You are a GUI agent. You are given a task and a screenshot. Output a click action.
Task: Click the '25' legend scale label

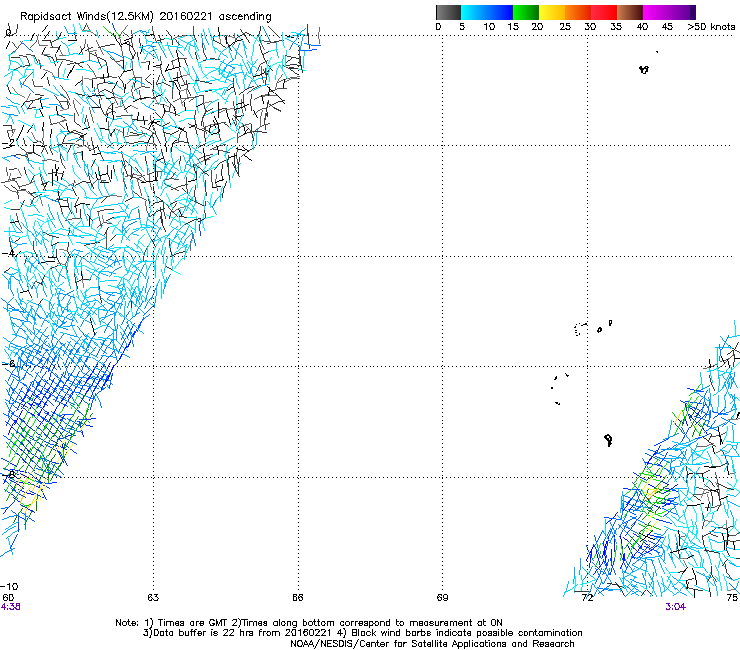[x=565, y=27]
